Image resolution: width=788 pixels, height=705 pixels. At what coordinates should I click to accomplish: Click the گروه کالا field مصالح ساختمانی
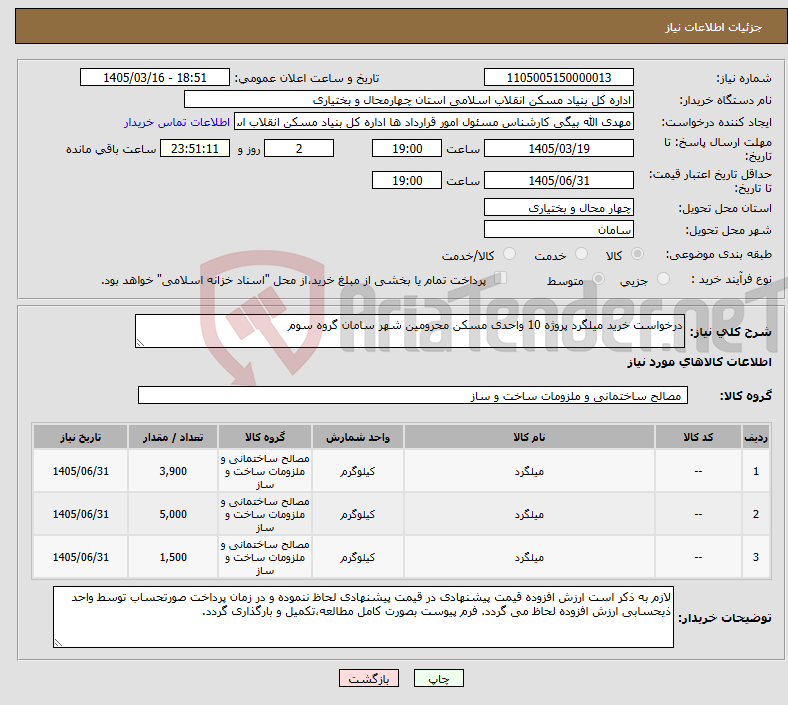[413, 395]
